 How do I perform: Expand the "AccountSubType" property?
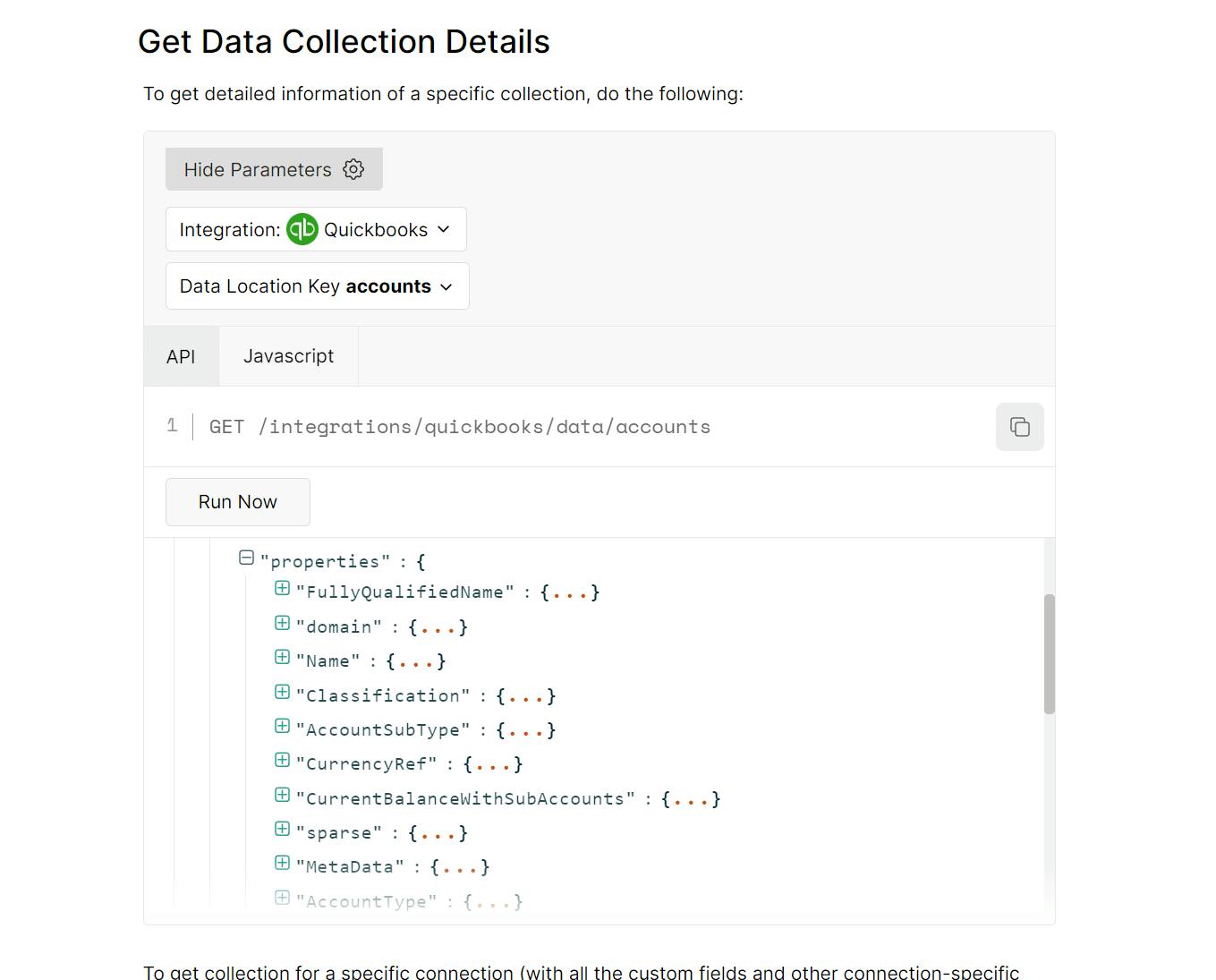282,726
